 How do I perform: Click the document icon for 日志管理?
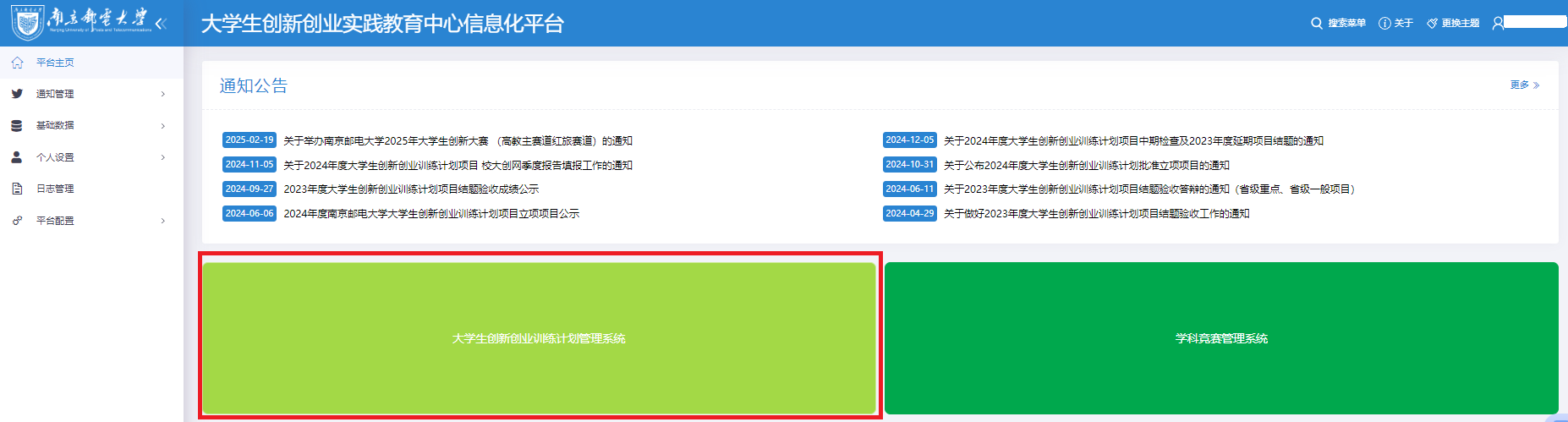pos(17,189)
